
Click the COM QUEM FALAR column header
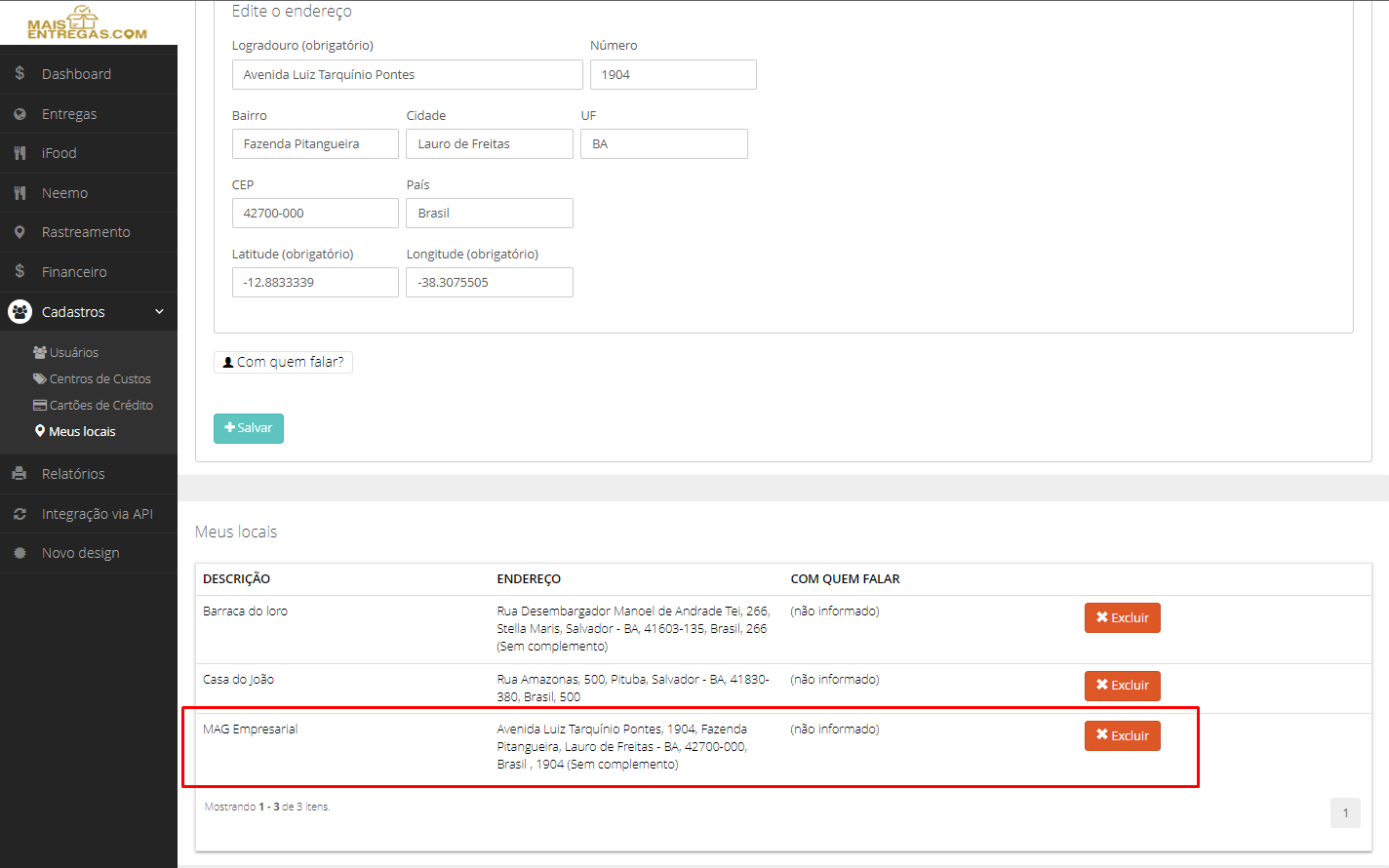point(845,579)
